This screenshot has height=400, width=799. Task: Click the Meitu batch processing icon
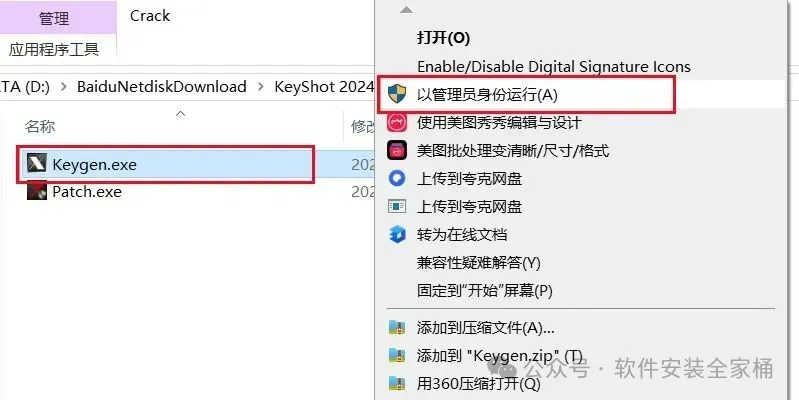pyautogui.click(x=397, y=151)
